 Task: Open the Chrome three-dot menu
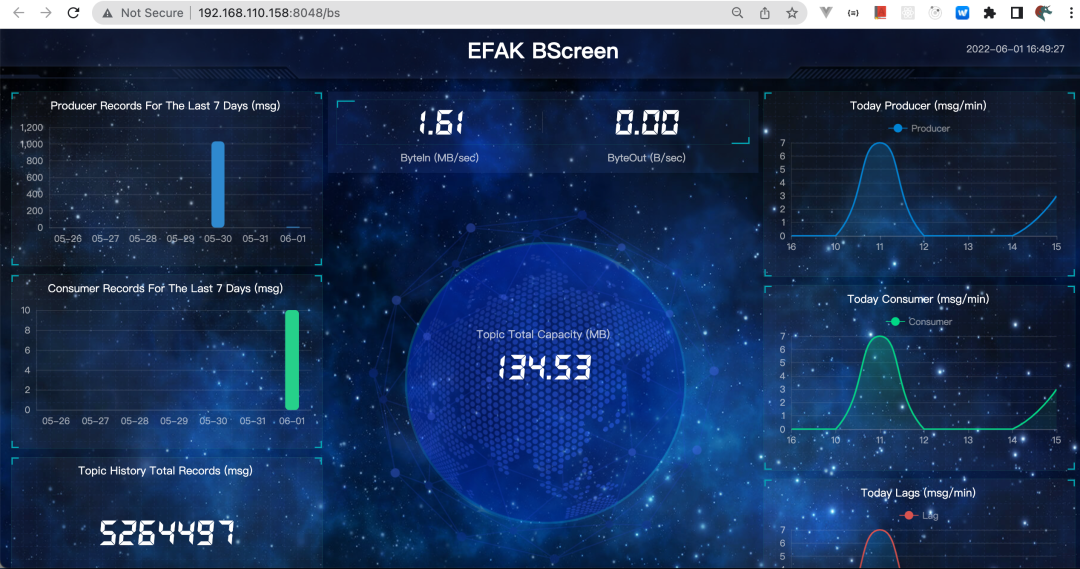(1071, 12)
